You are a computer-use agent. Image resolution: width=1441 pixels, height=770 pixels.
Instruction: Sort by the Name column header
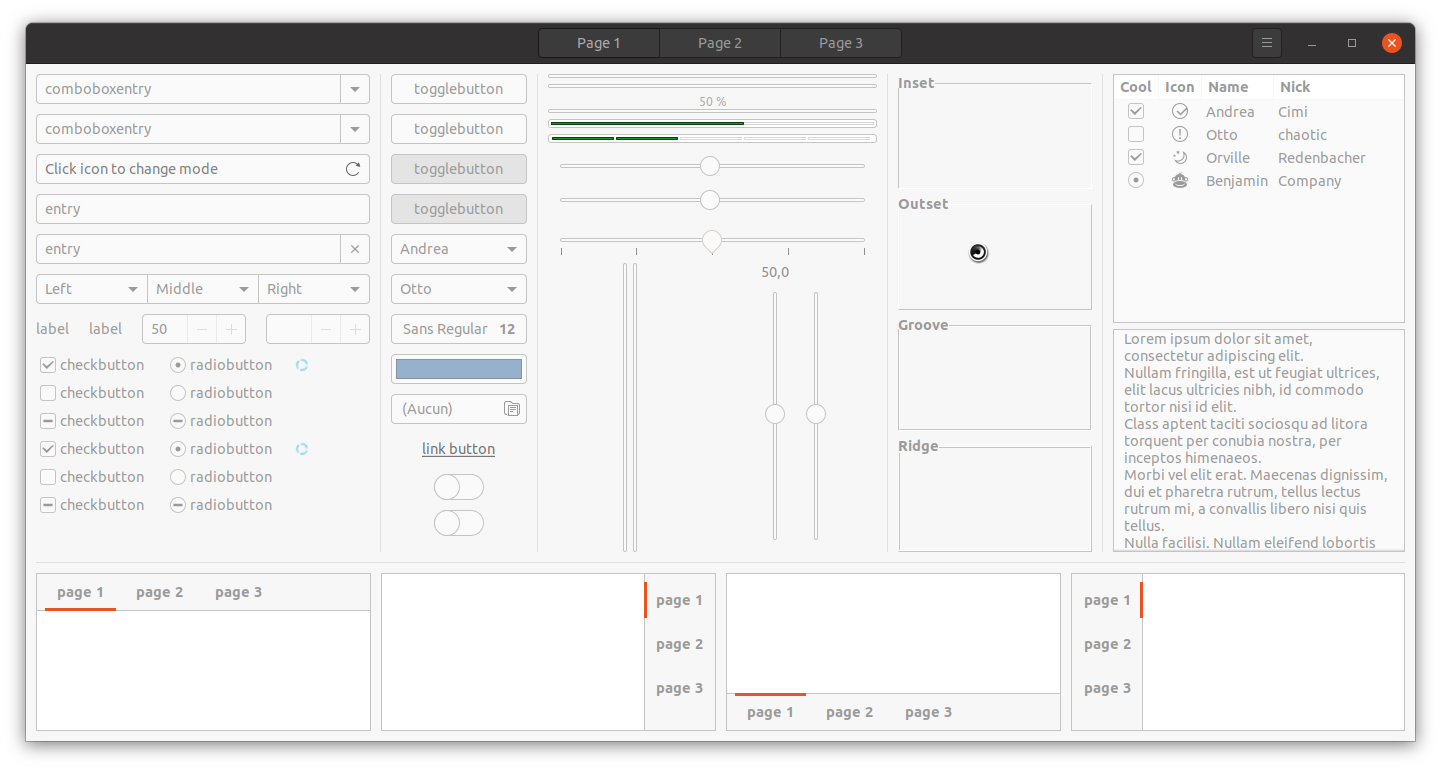point(1237,87)
